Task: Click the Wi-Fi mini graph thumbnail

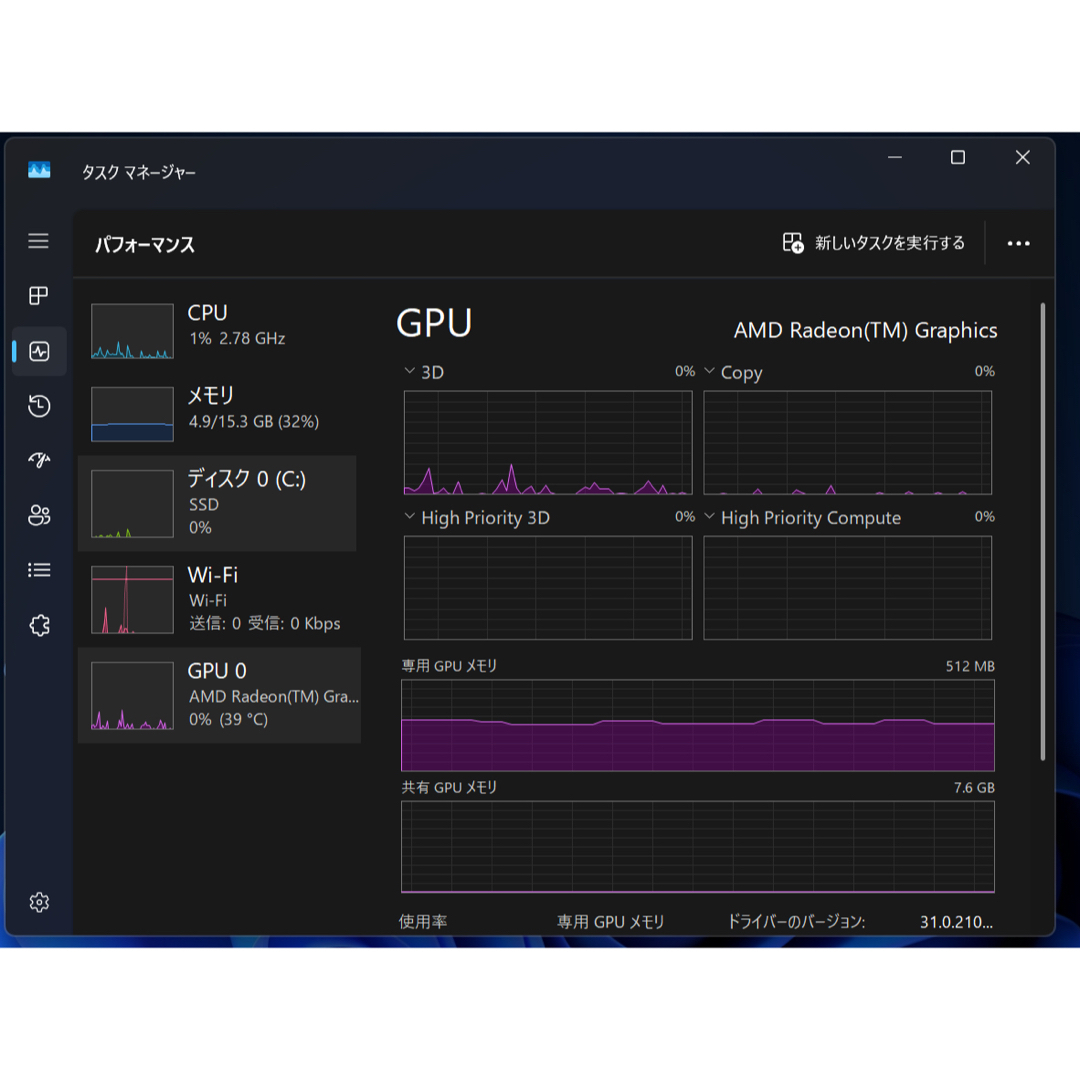Action: (132, 599)
